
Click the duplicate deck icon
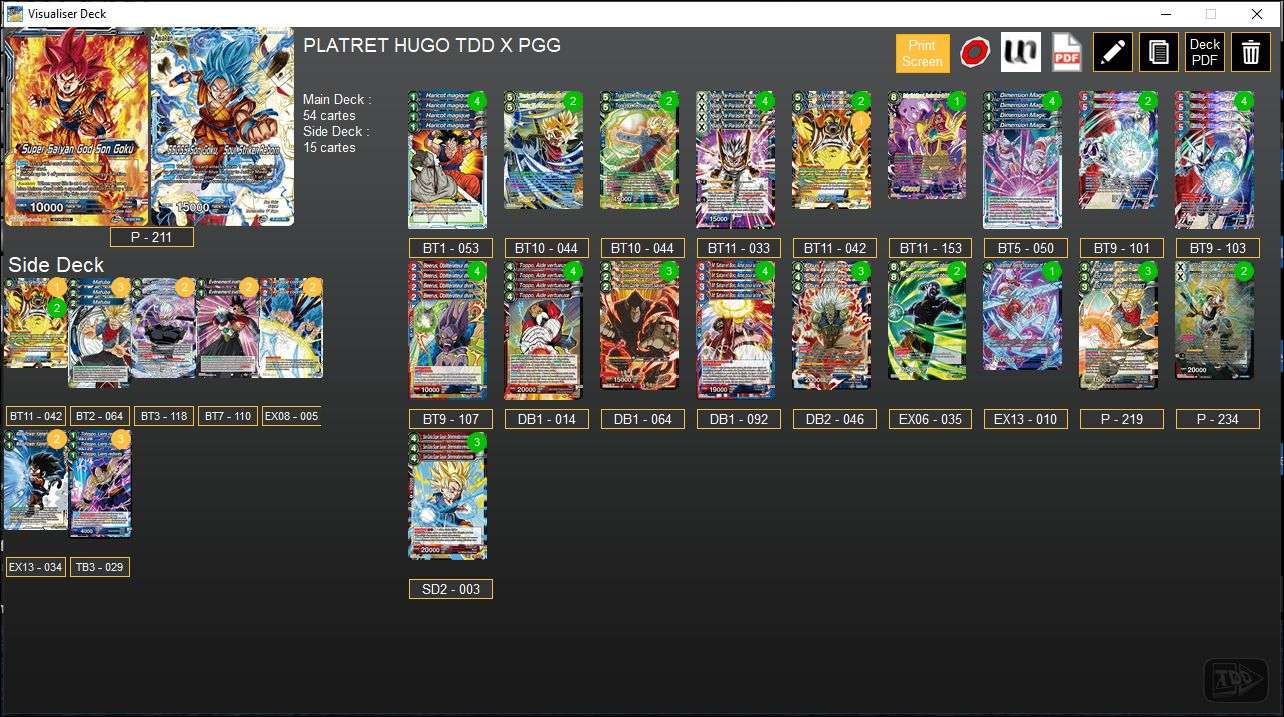(x=1158, y=52)
